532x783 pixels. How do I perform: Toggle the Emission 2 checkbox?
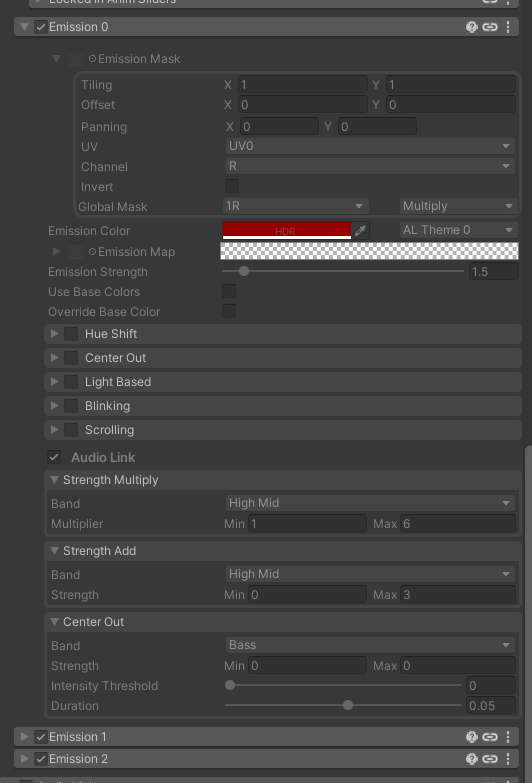point(40,759)
